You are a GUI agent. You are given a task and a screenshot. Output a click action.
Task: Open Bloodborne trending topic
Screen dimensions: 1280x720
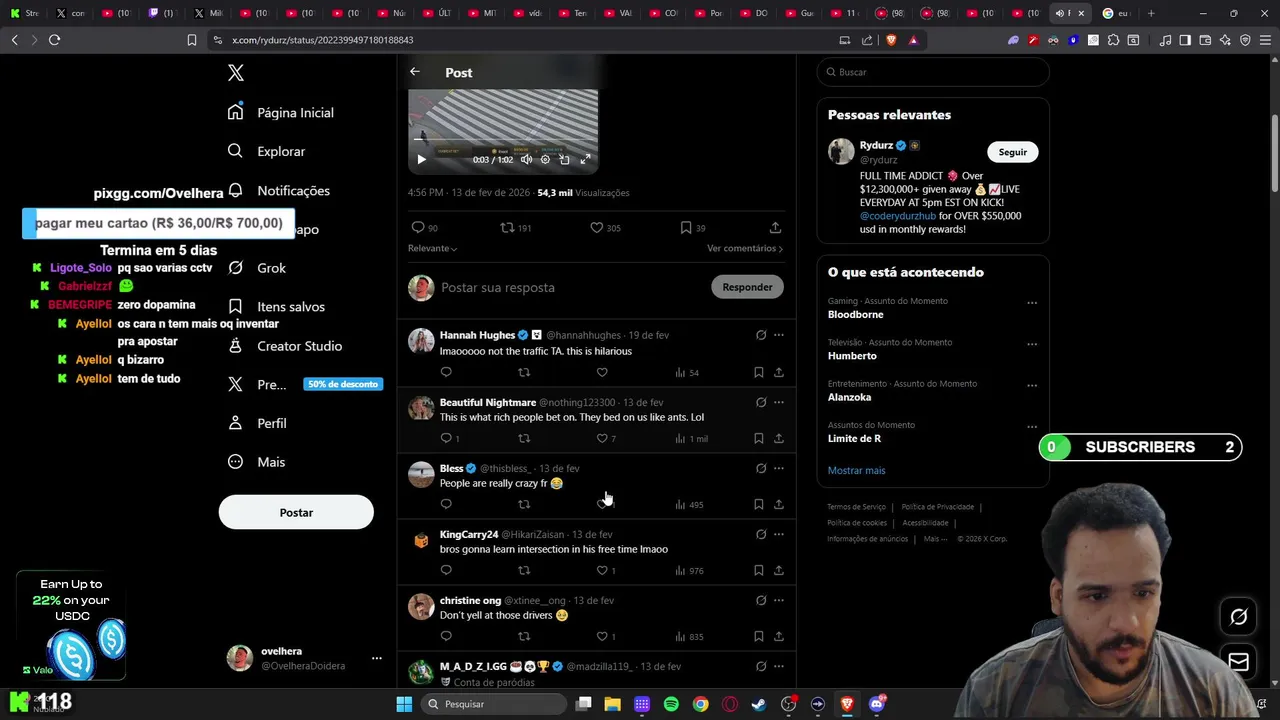point(854,314)
